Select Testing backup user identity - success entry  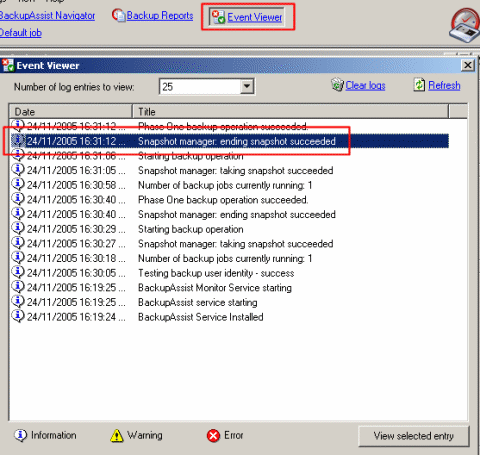pos(229,273)
